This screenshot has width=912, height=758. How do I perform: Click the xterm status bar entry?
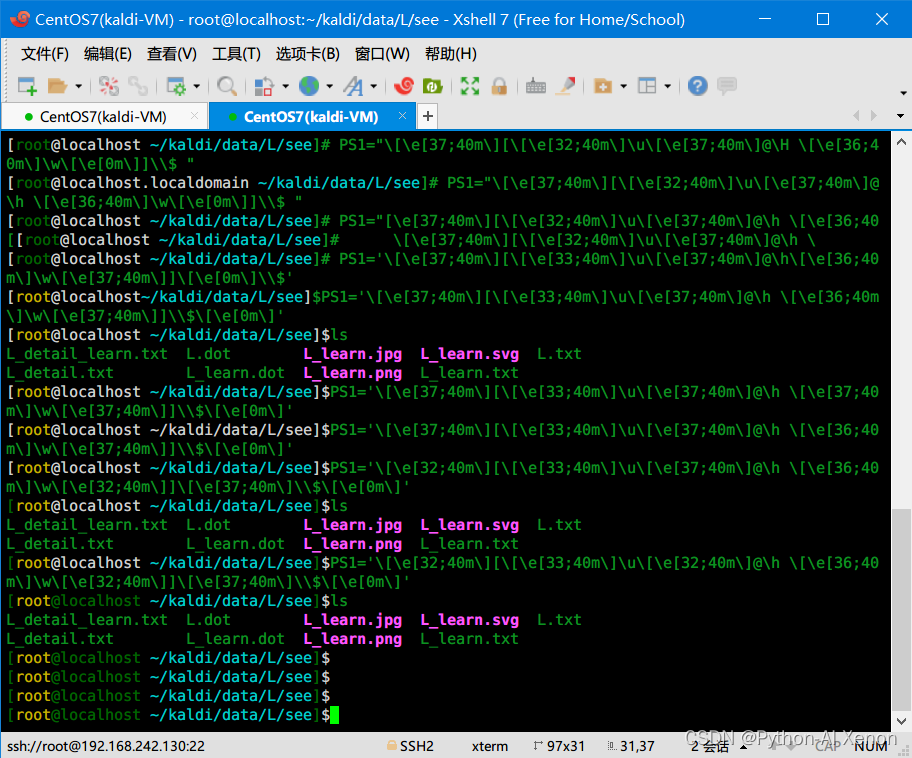[x=490, y=746]
